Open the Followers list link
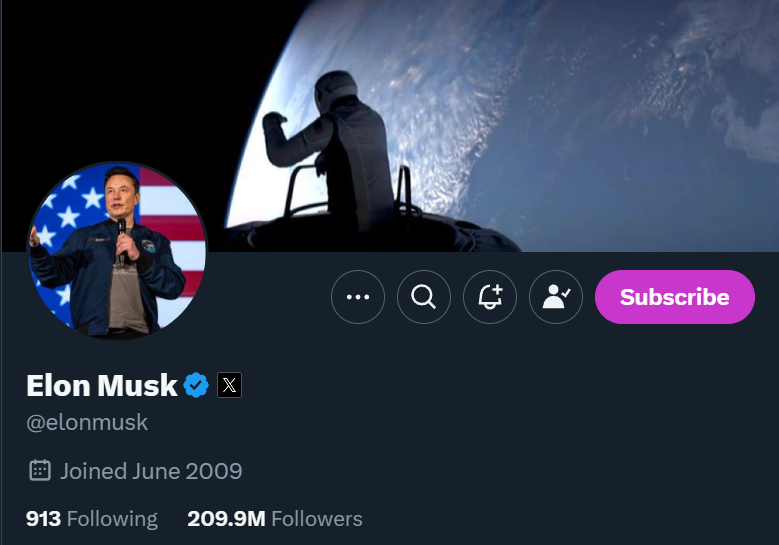This screenshot has width=779, height=545. [x=317, y=519]
